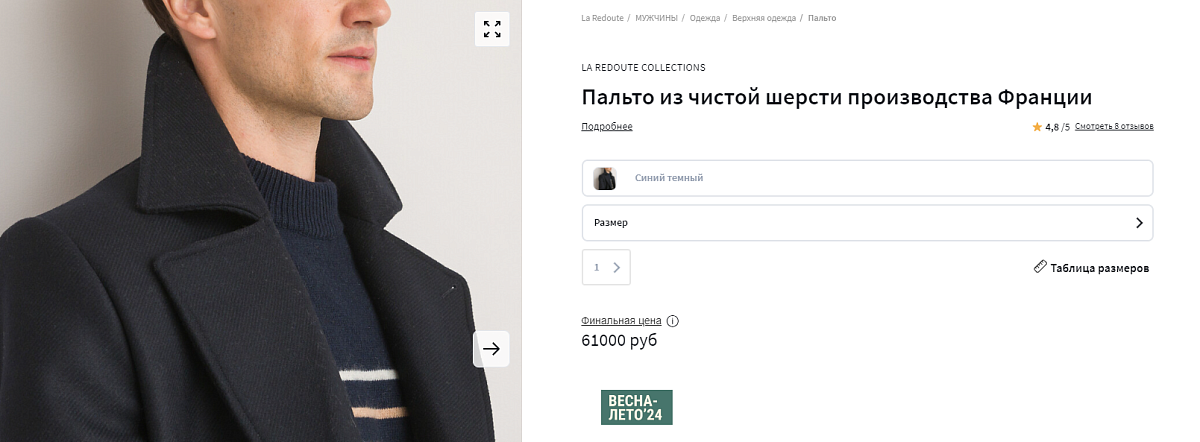The width and height of the screenshot is (1200, 442).
Task: Navigate to МУЖЧИНЫ breadcrumb
Action: (x=656, y=18)
